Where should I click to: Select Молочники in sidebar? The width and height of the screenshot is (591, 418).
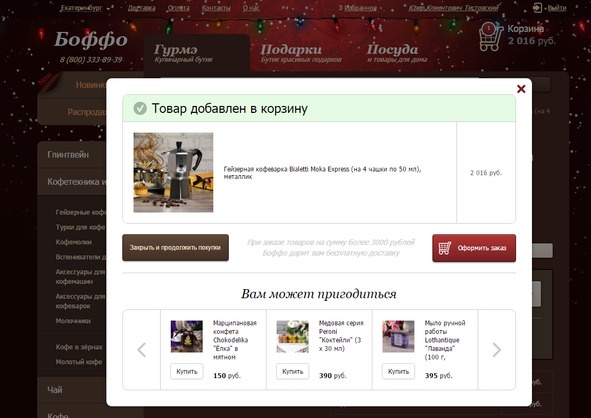73,321
